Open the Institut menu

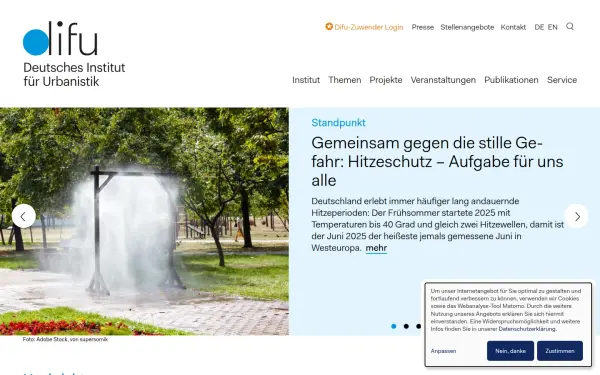tap(306, 80)
